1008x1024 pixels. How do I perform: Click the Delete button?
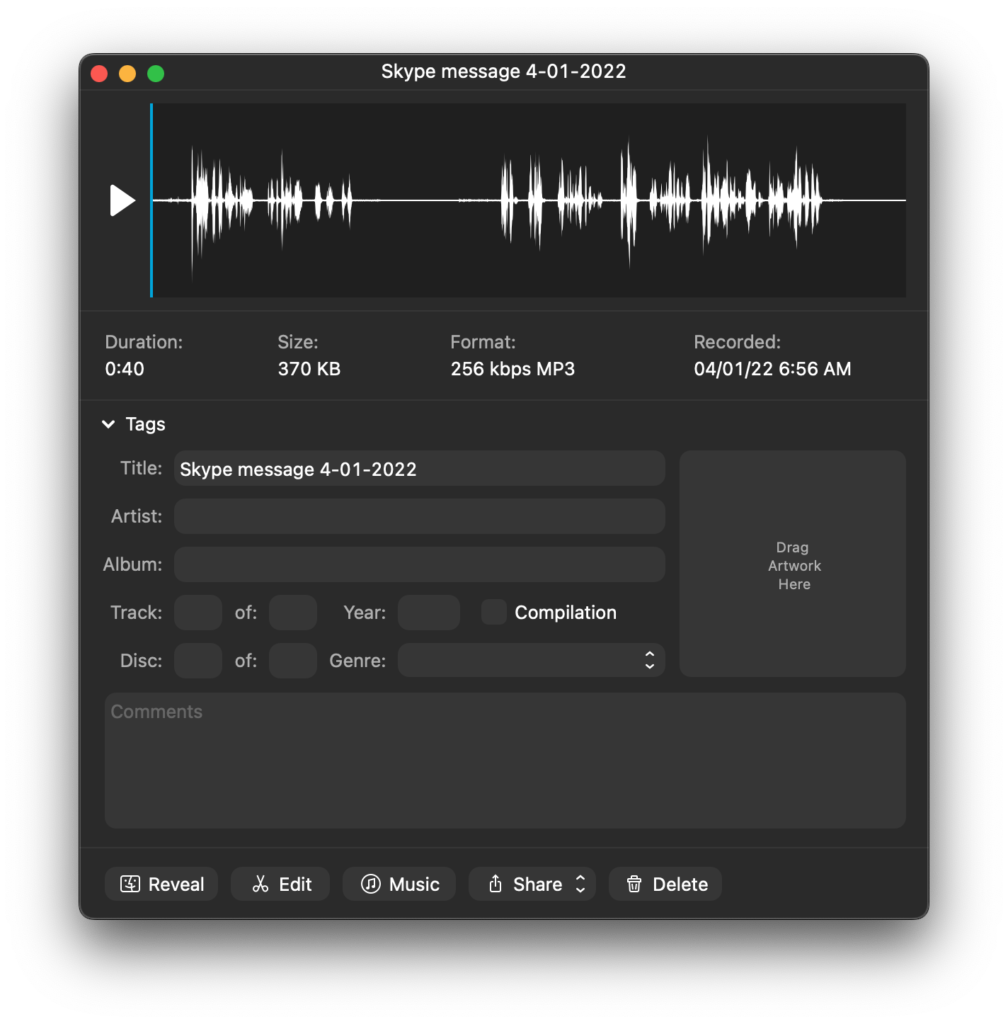665,884
